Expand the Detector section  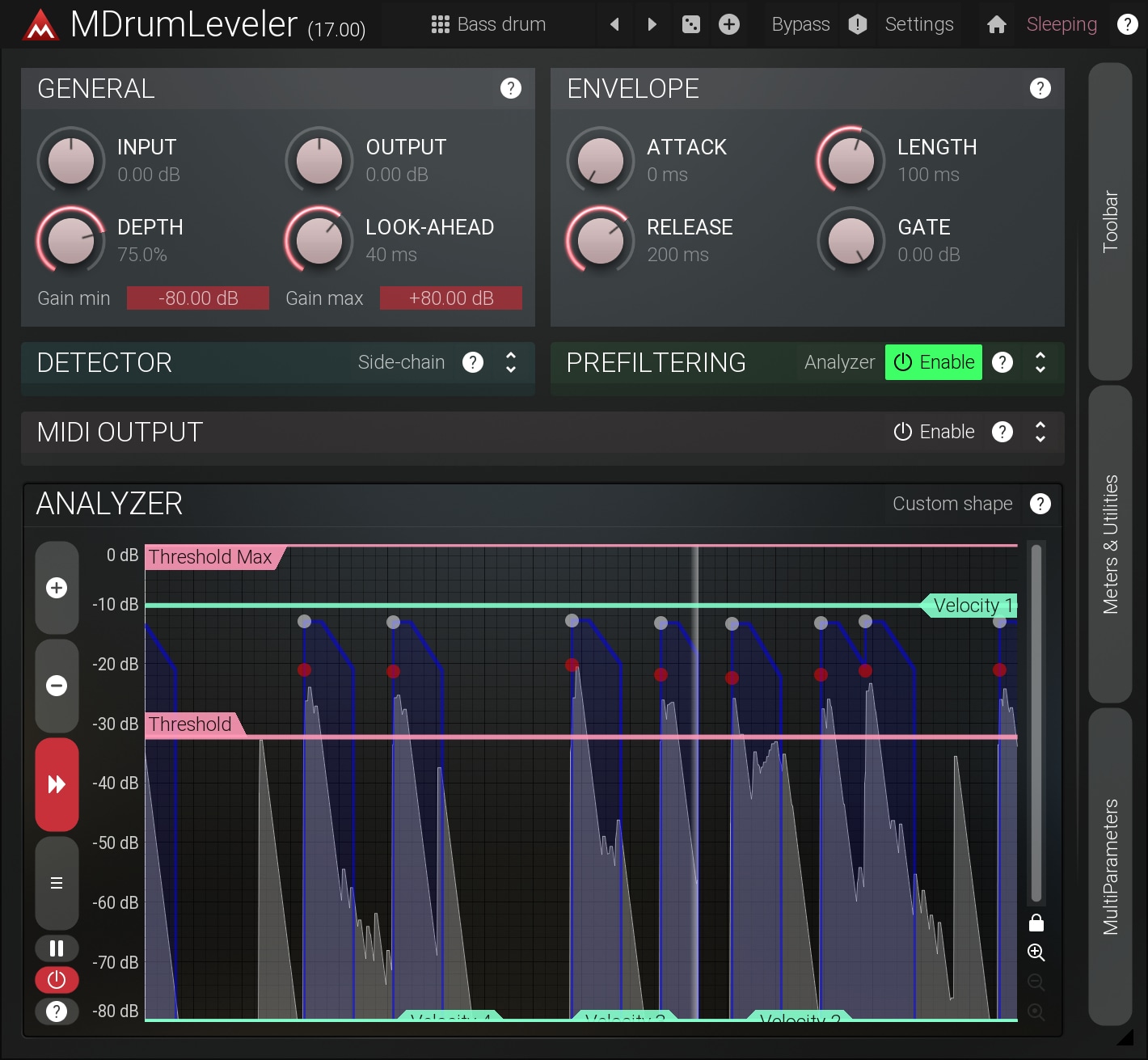click(511, 362)
